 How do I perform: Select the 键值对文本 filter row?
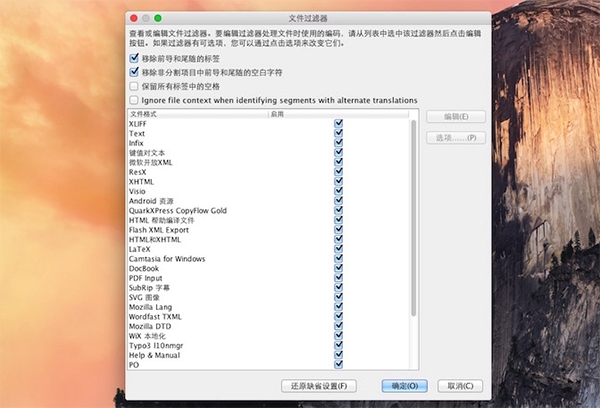point(269,152)
